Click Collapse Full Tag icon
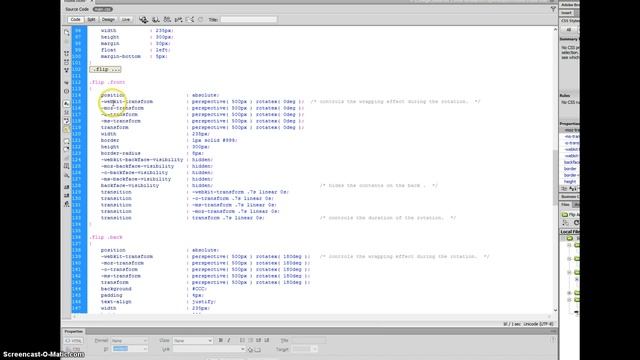640x360 pixels. tap(67, 53)
